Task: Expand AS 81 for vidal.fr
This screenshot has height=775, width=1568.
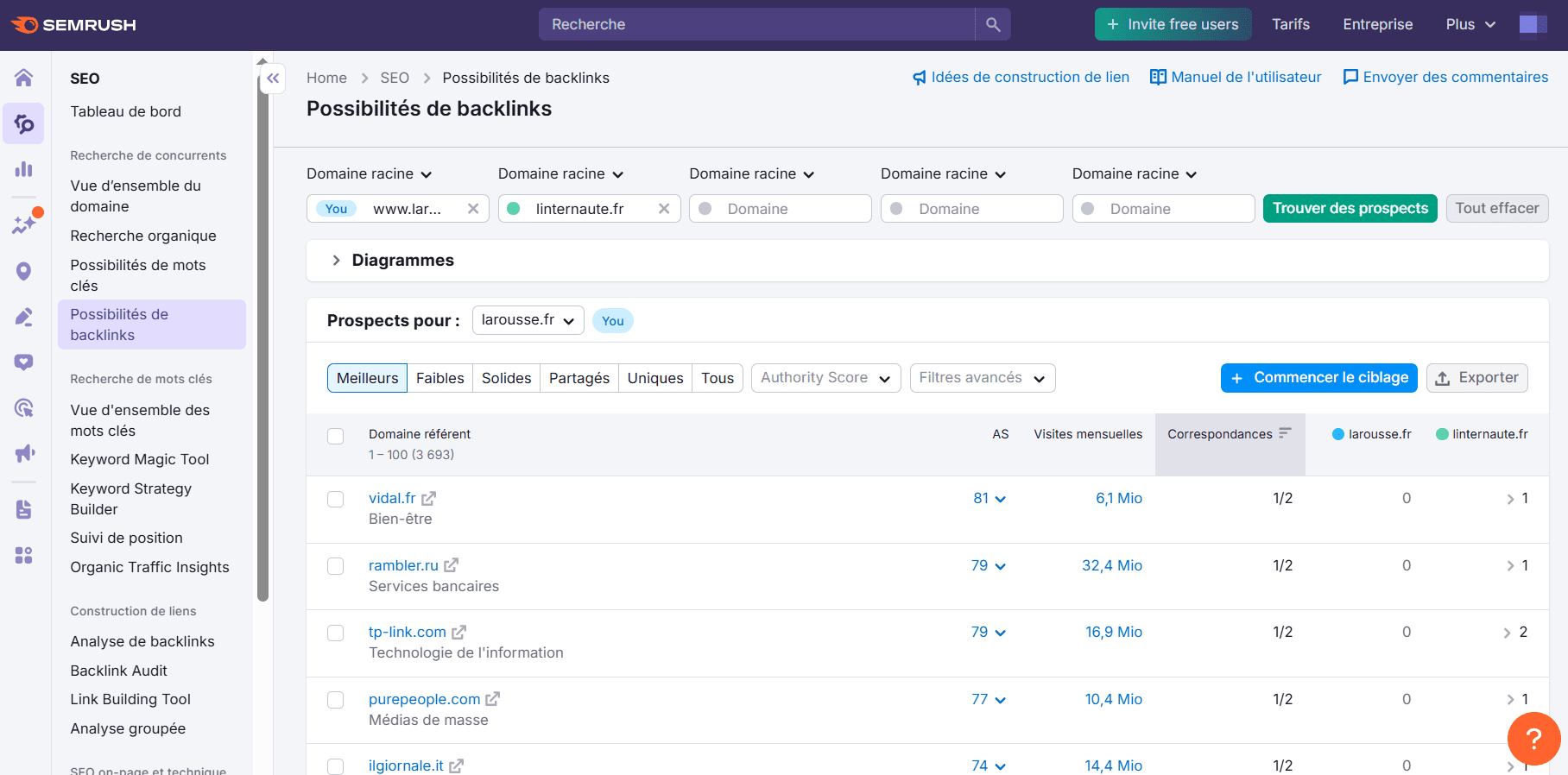Action: click(x=989, y=498)
